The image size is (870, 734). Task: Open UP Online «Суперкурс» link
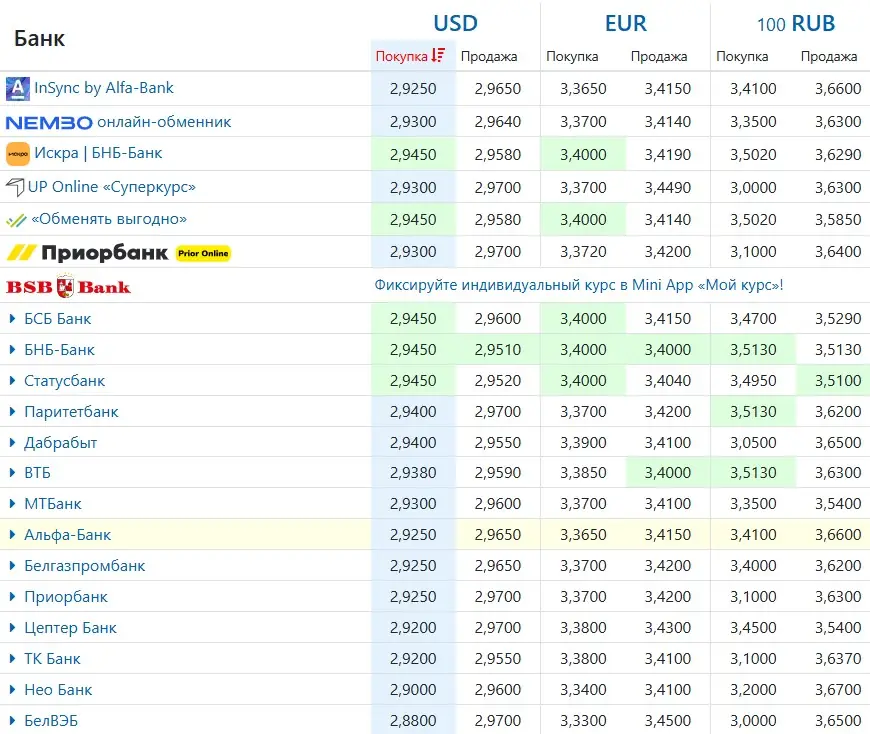(112, 187)
